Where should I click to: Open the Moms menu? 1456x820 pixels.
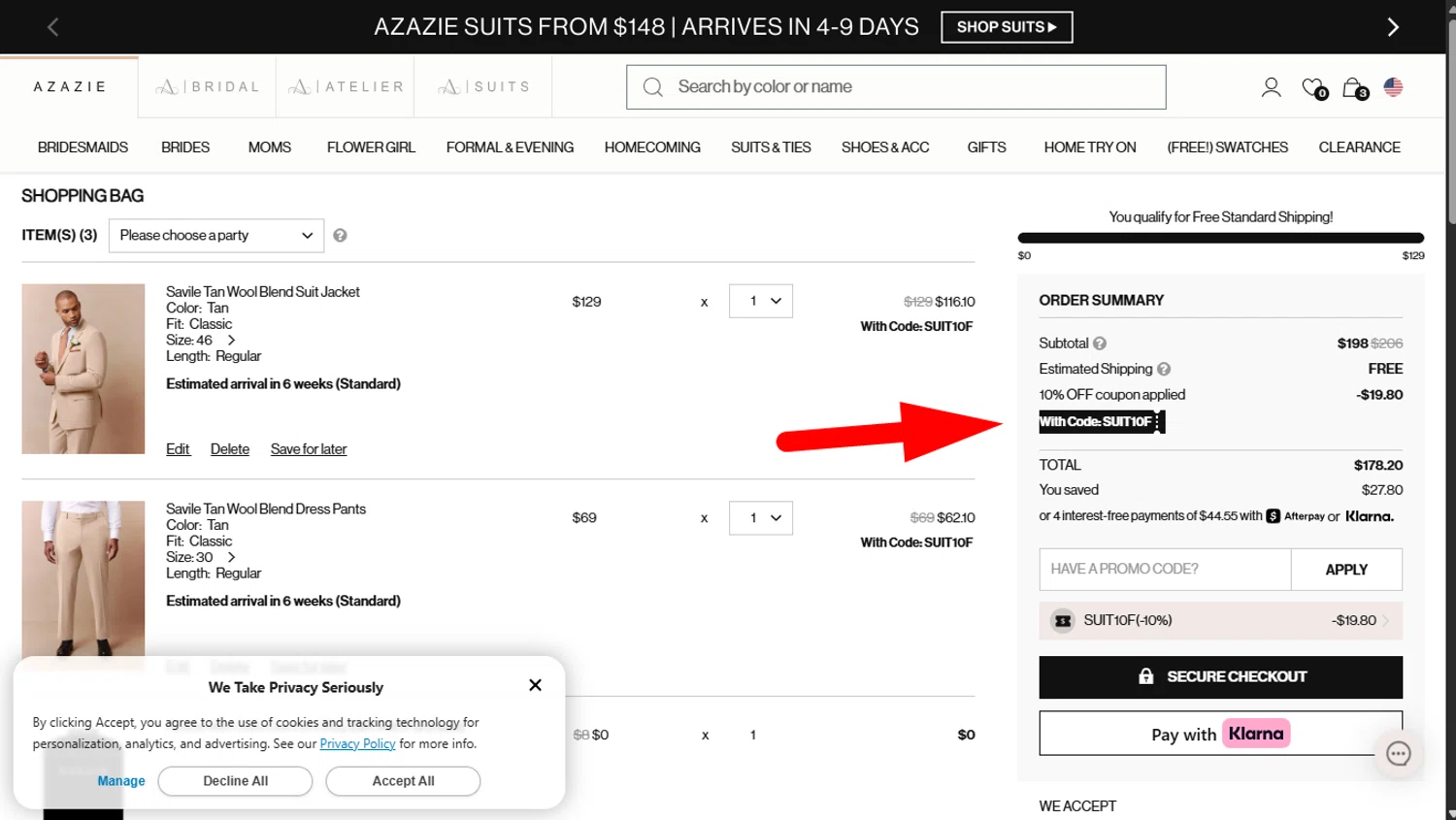[x=270, y=148]
